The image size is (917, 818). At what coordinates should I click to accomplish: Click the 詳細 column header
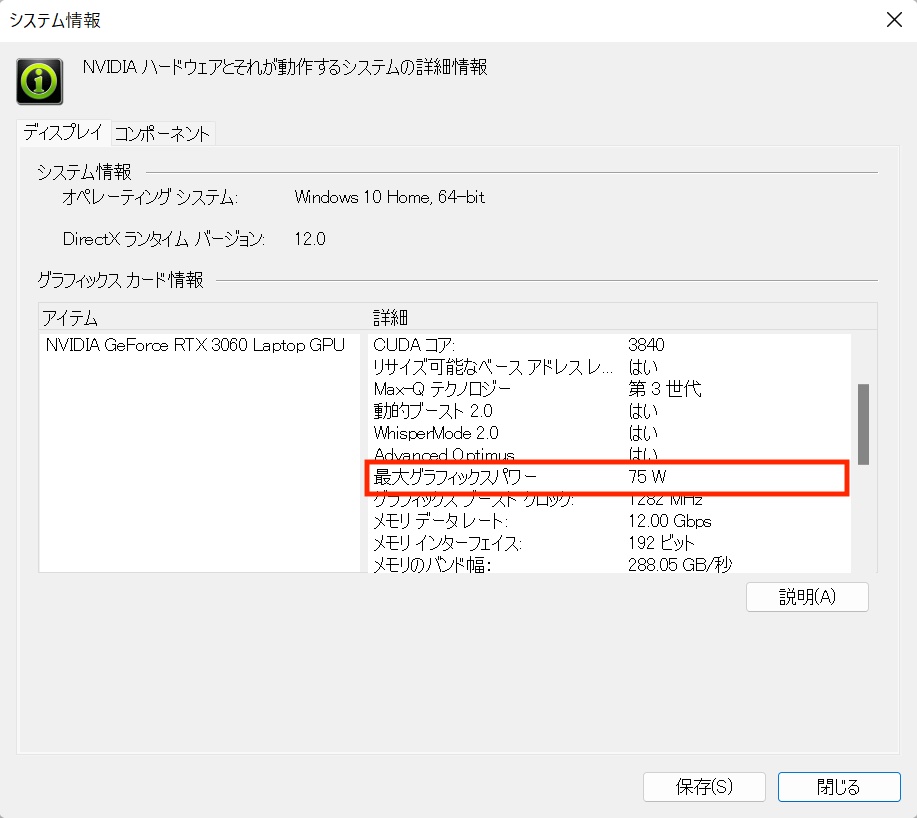(623, 317)
